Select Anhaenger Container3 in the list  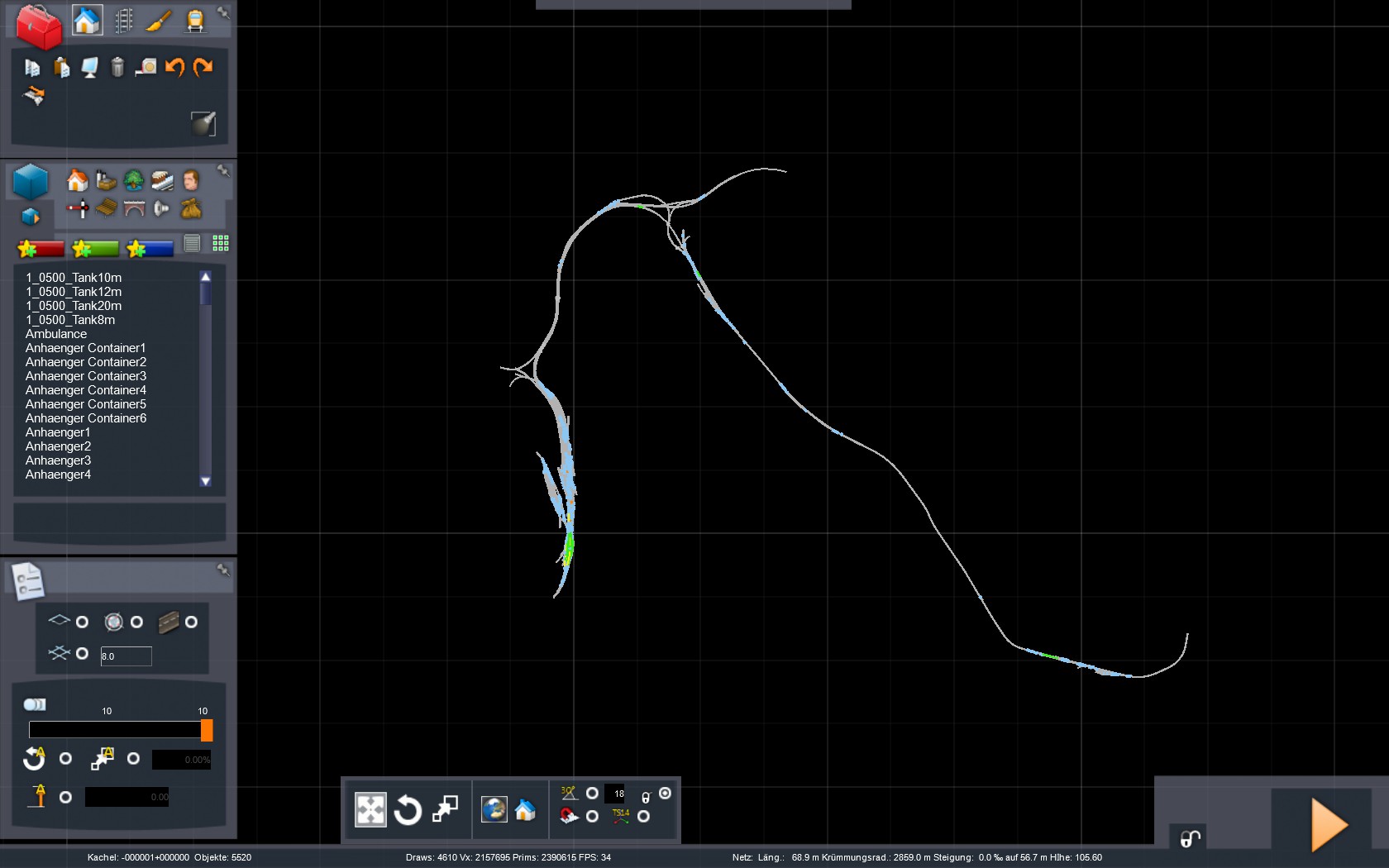click(86, 376)
